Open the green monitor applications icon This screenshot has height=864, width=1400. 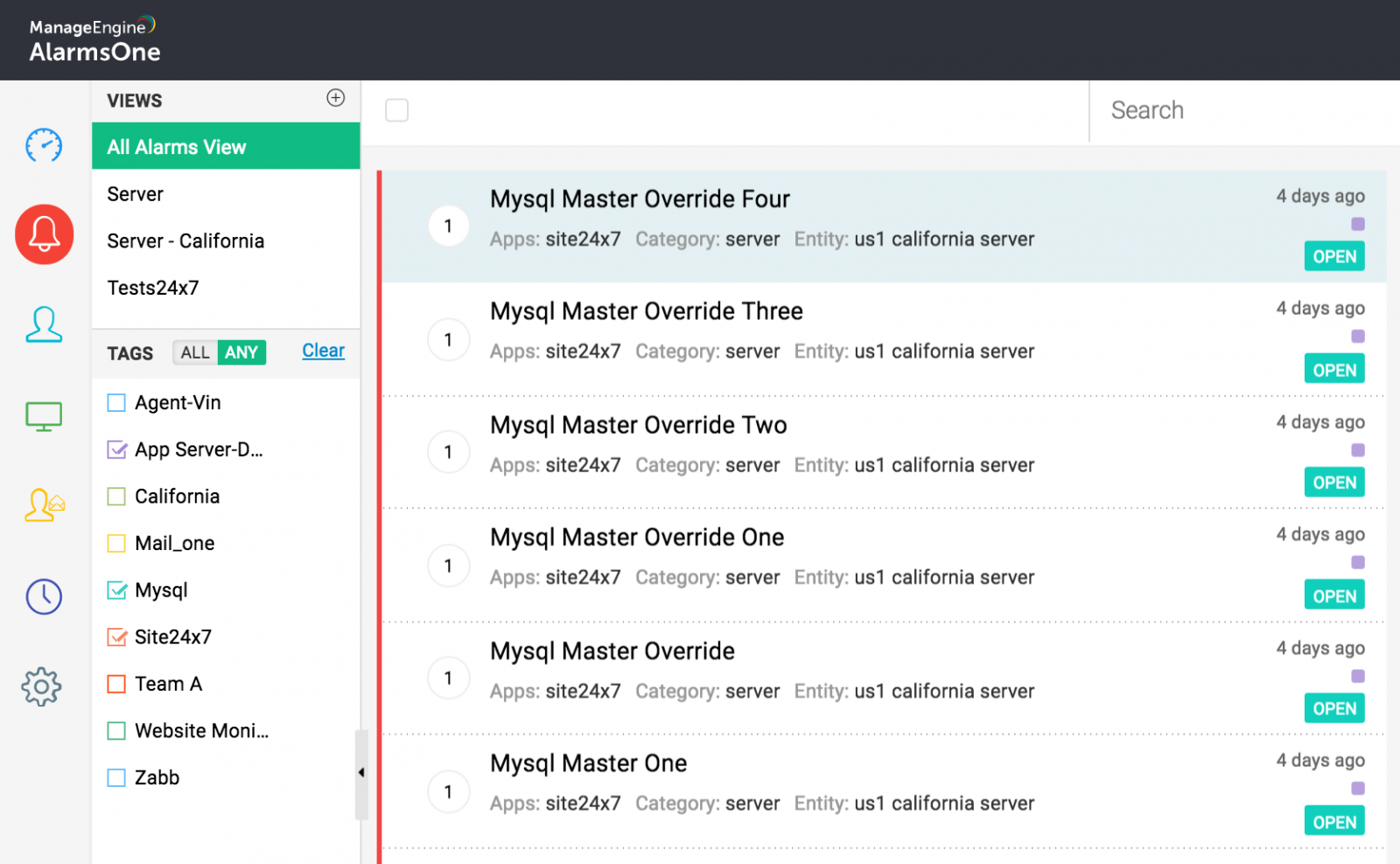tap(44, 416)
